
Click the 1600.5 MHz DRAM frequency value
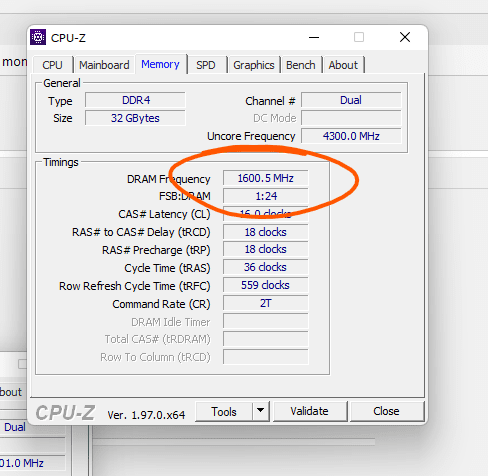266,178
